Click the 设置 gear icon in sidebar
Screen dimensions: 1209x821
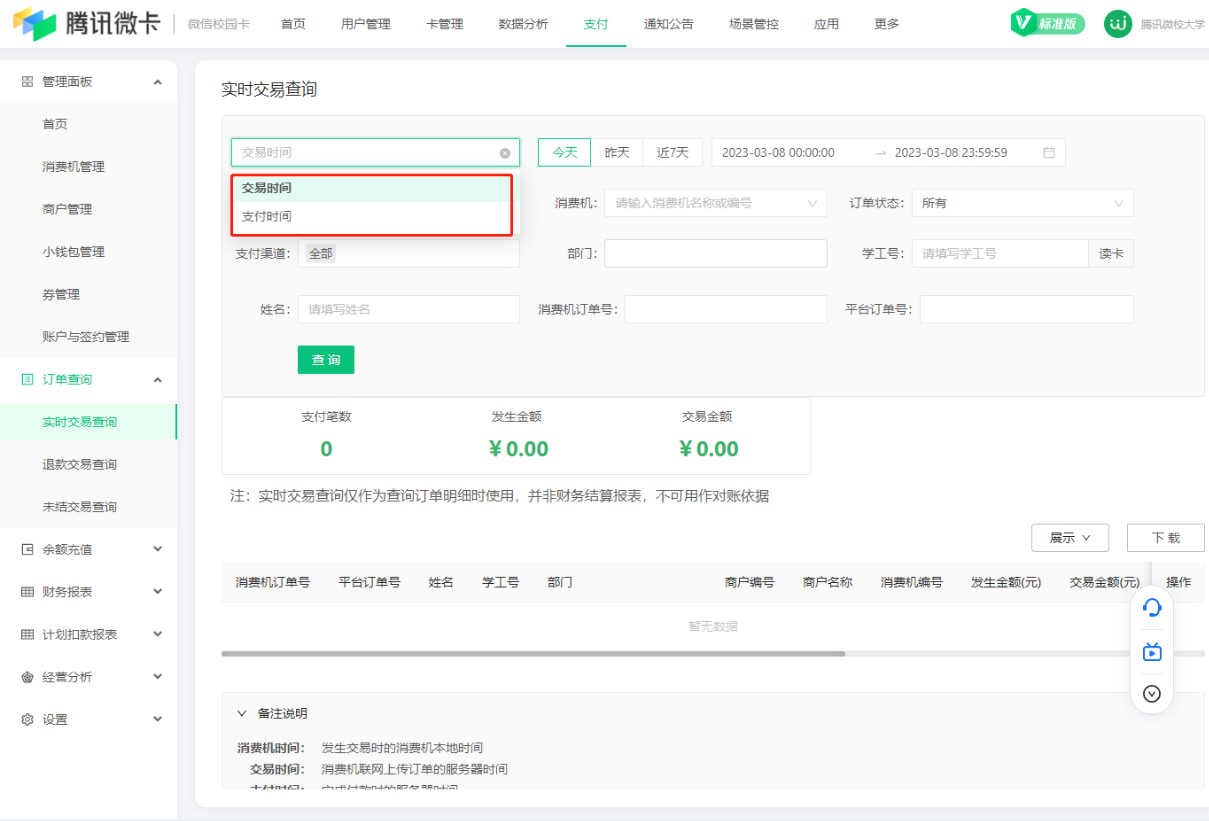[27, 720]
